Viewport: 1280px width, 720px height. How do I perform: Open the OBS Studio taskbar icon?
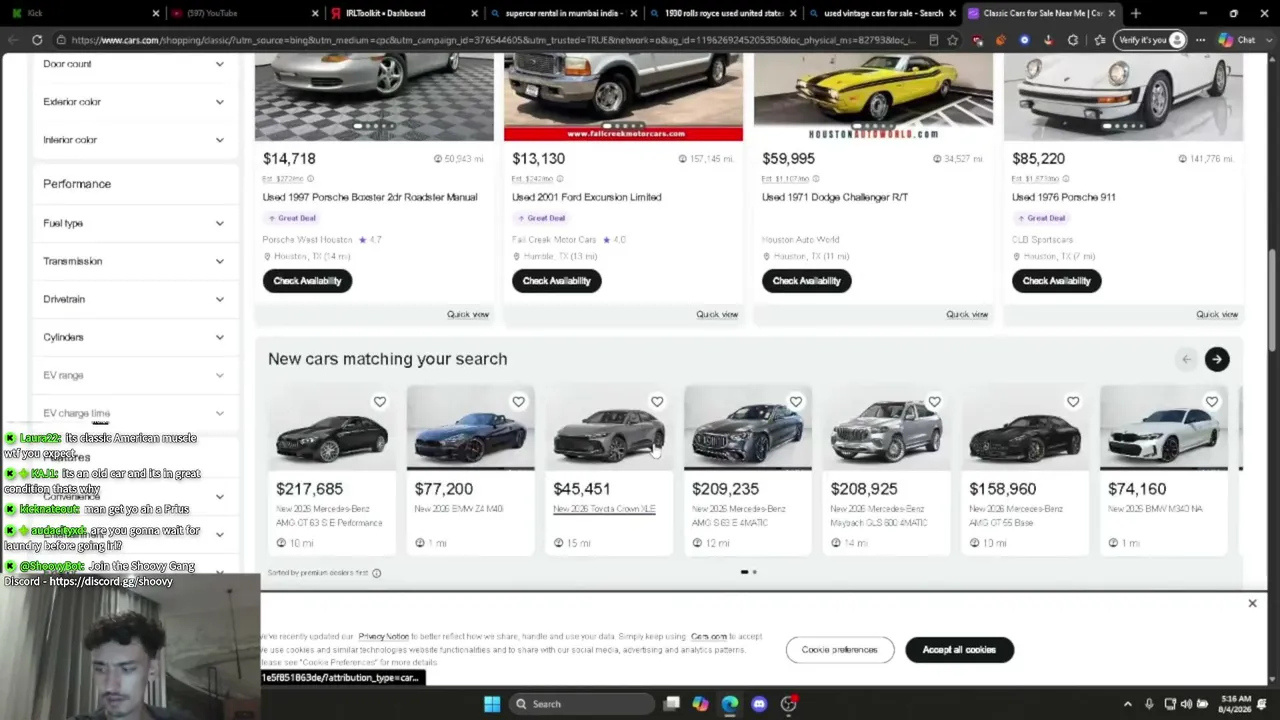789,704
